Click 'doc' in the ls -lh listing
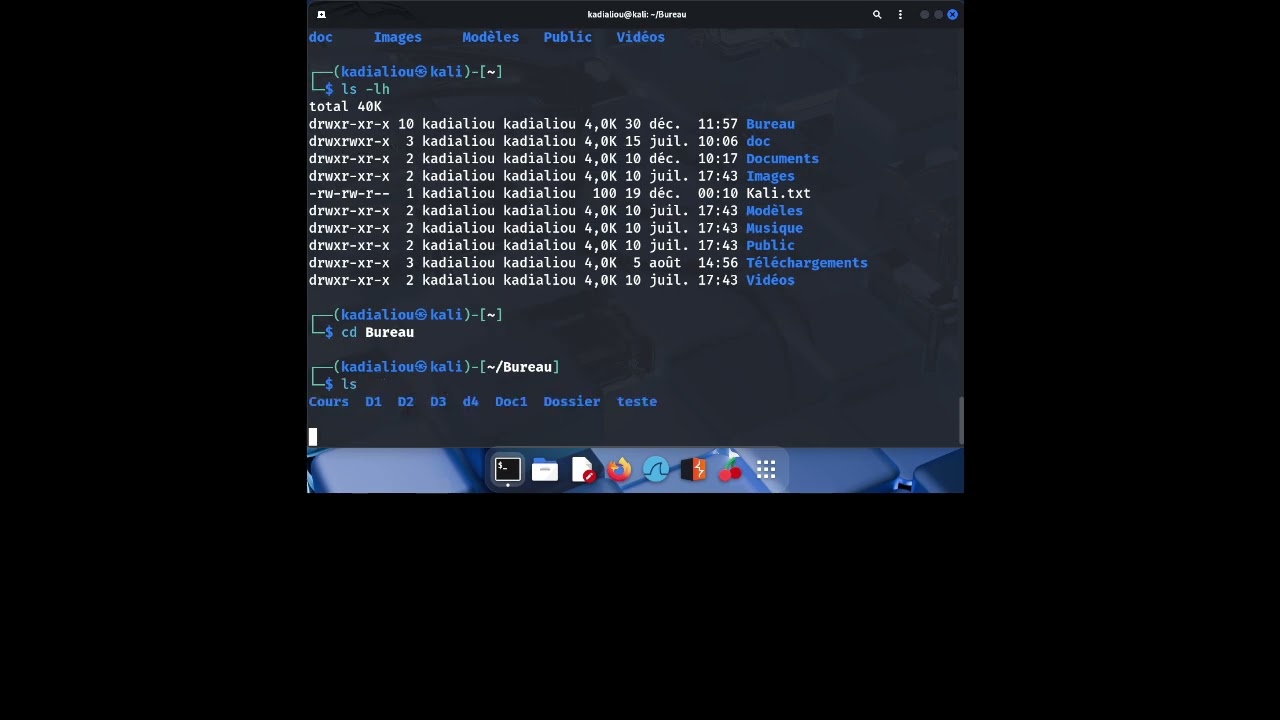This screenshot has height=720, width=1280. (758, 141)
